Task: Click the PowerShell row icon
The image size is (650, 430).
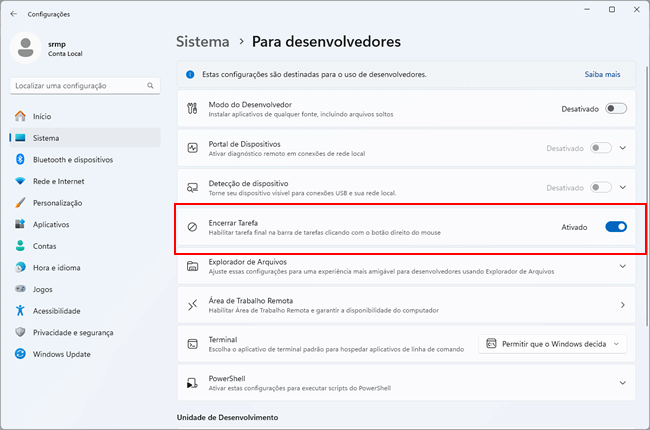Action: 192,383
